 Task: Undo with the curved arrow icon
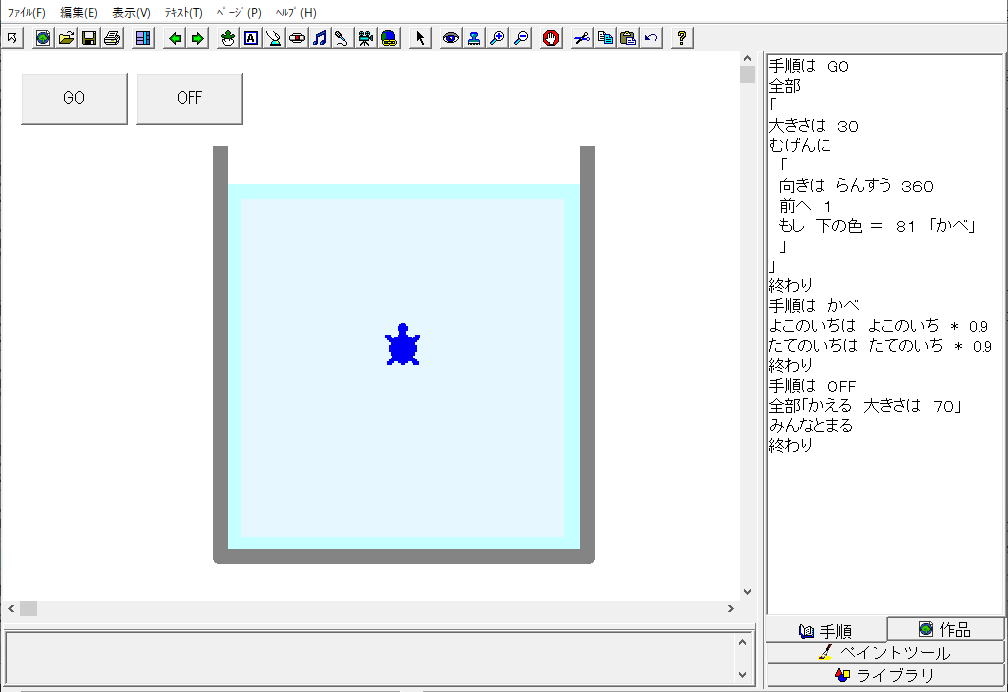tap(651, 38)
